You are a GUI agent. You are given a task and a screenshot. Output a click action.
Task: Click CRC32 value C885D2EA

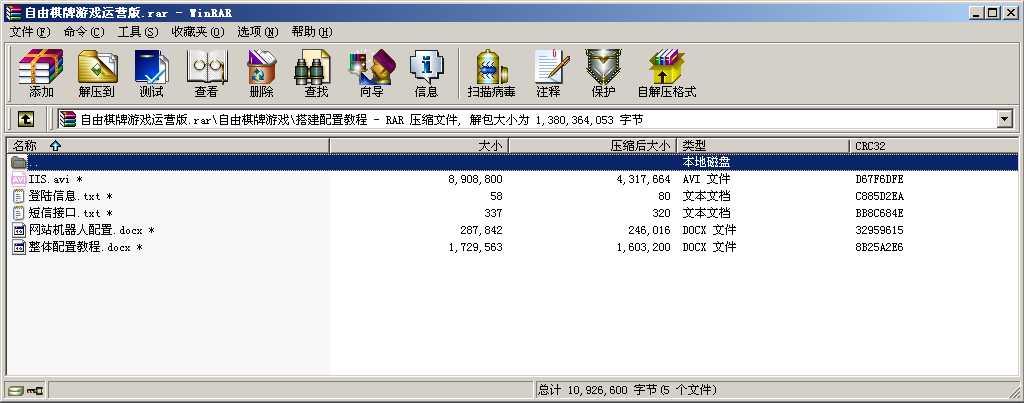coord(879,196)
